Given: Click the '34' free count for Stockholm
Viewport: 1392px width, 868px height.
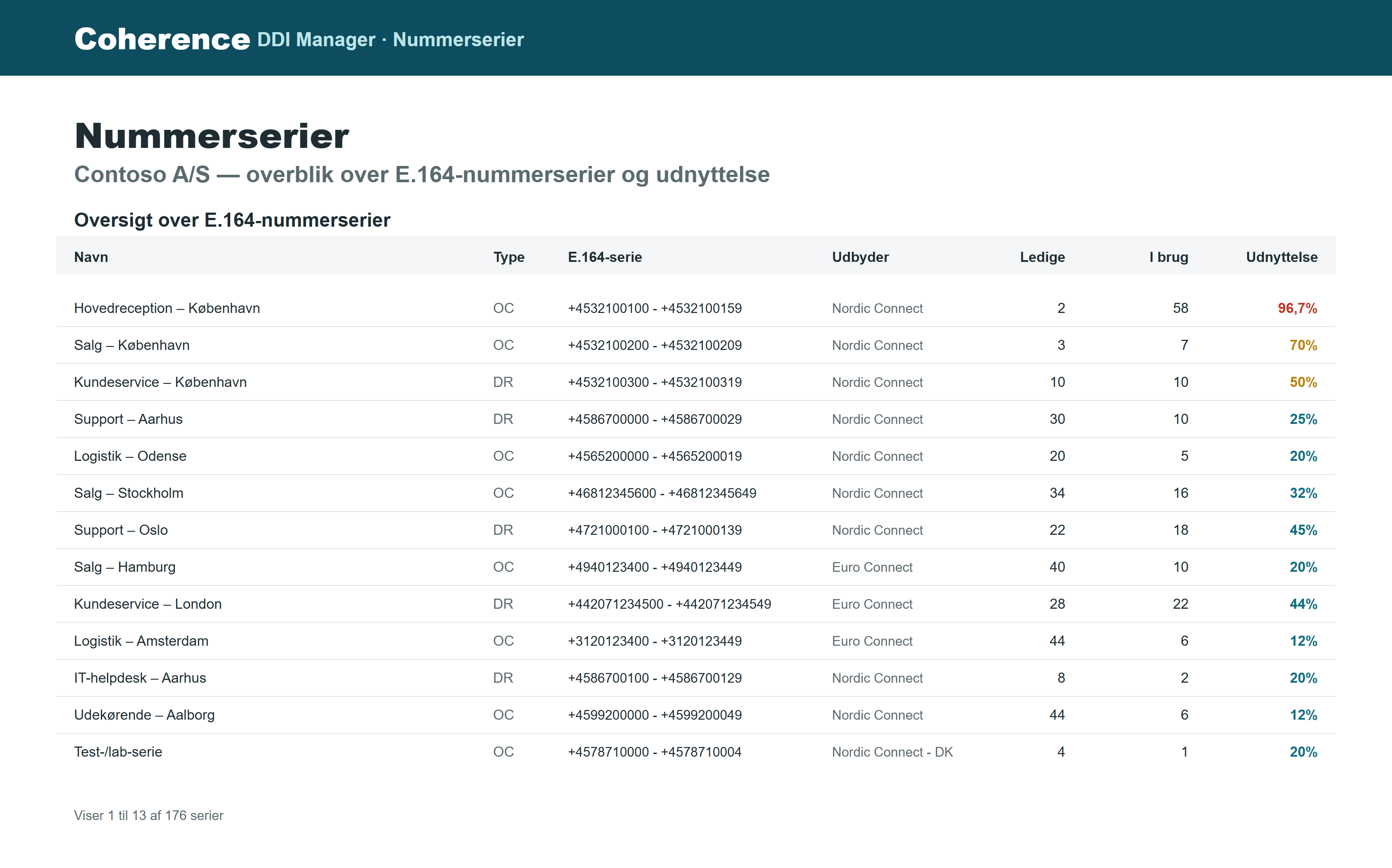Looking at the screenshot, I should [x=1057, y=493].
